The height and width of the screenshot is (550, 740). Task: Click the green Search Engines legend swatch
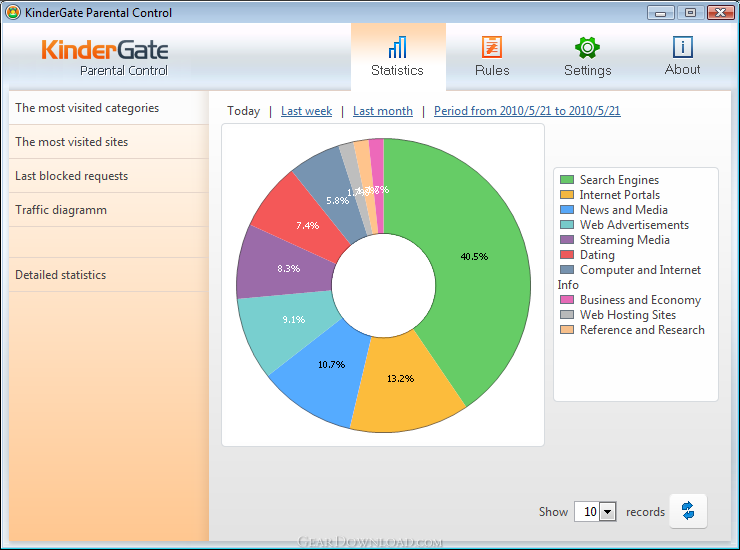567,179
